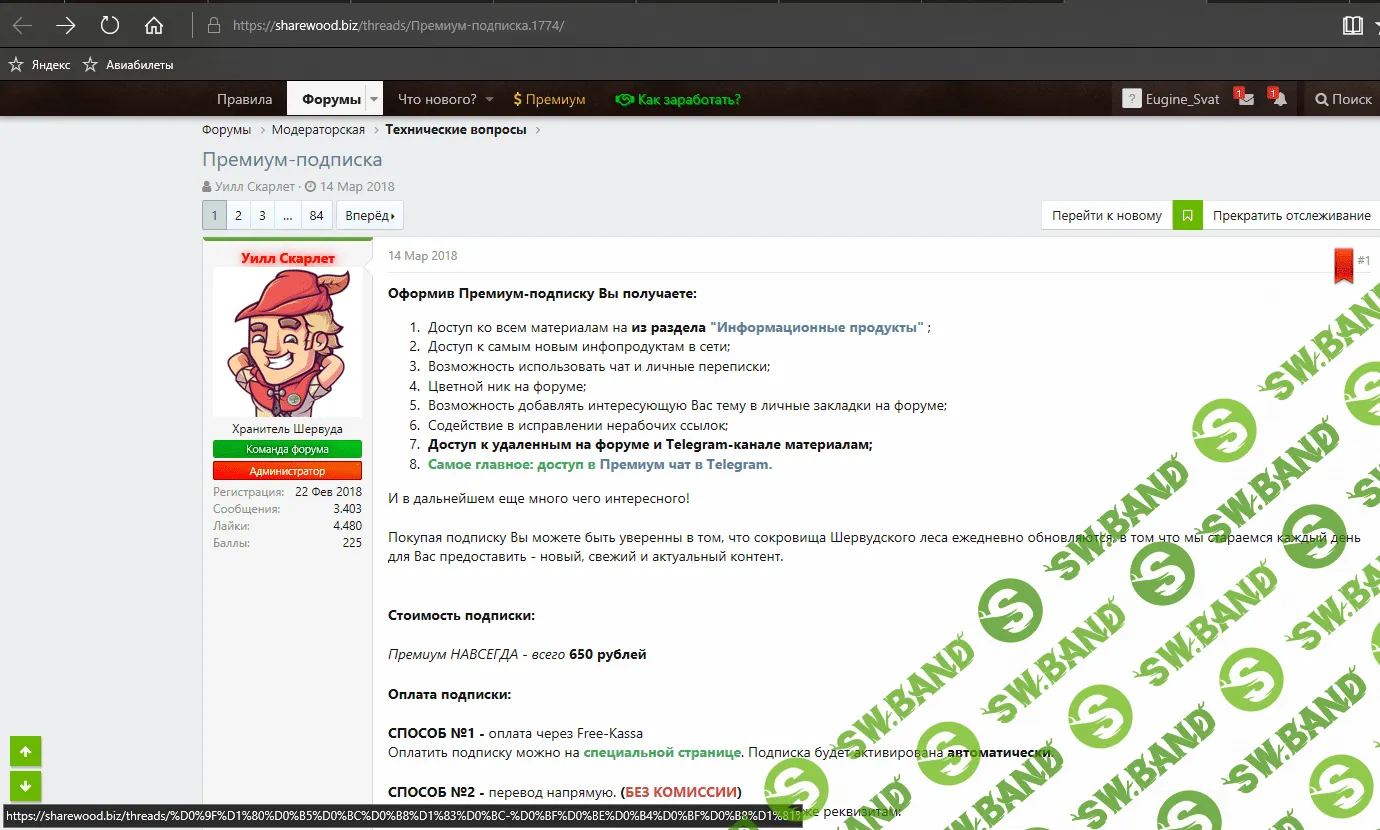Expand the Форумы tab dropdown arrow
Image resolution: width=1380 pixels, height=830 pixels.
click(374, 99)
